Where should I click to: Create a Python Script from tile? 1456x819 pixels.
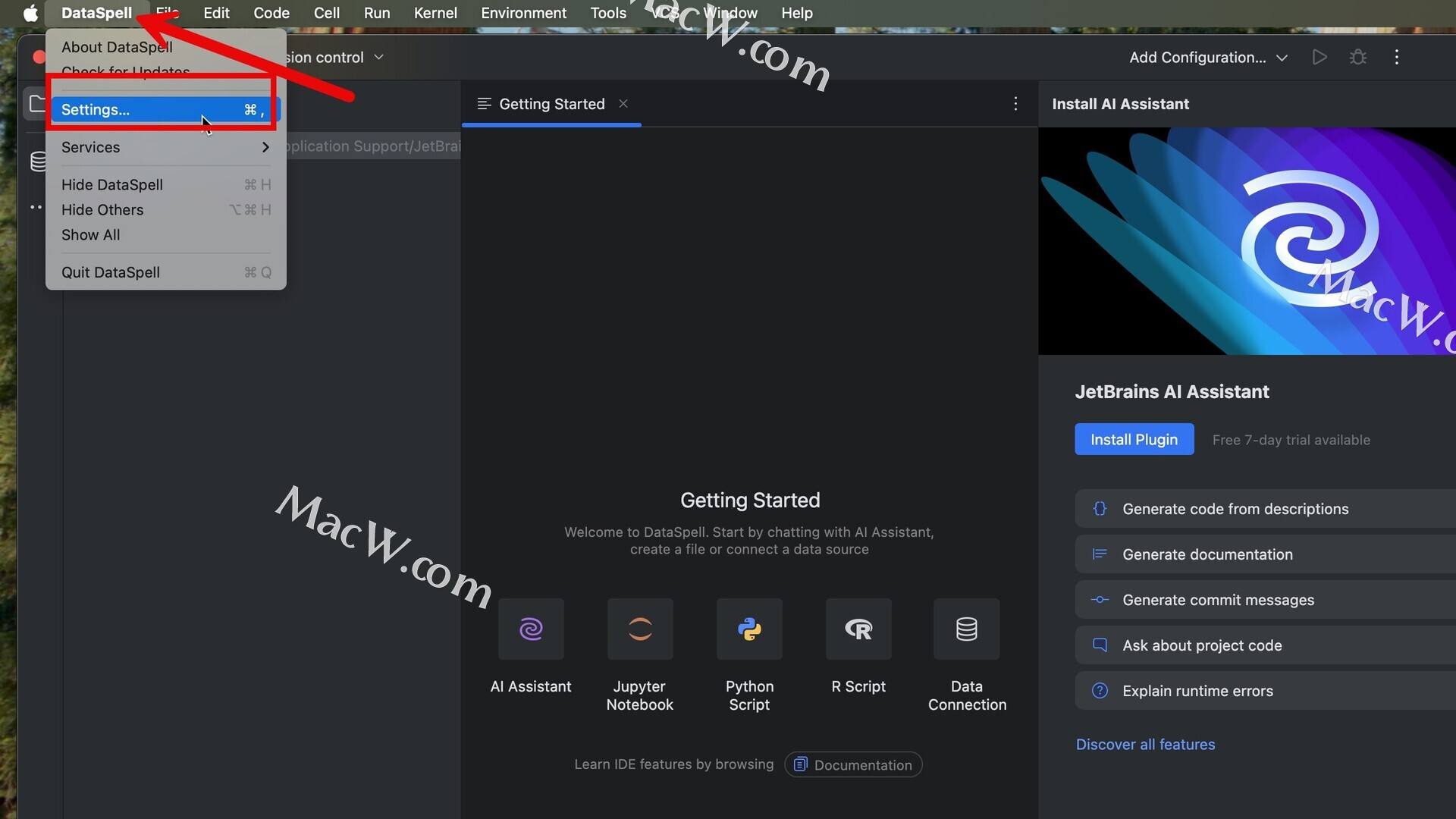[749, 629]
